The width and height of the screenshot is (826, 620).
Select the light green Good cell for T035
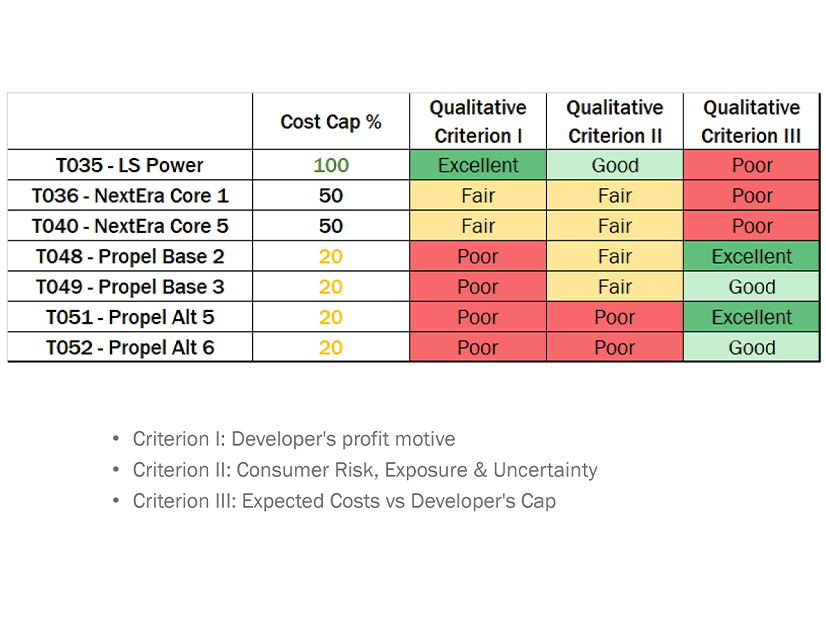point(615,165)
